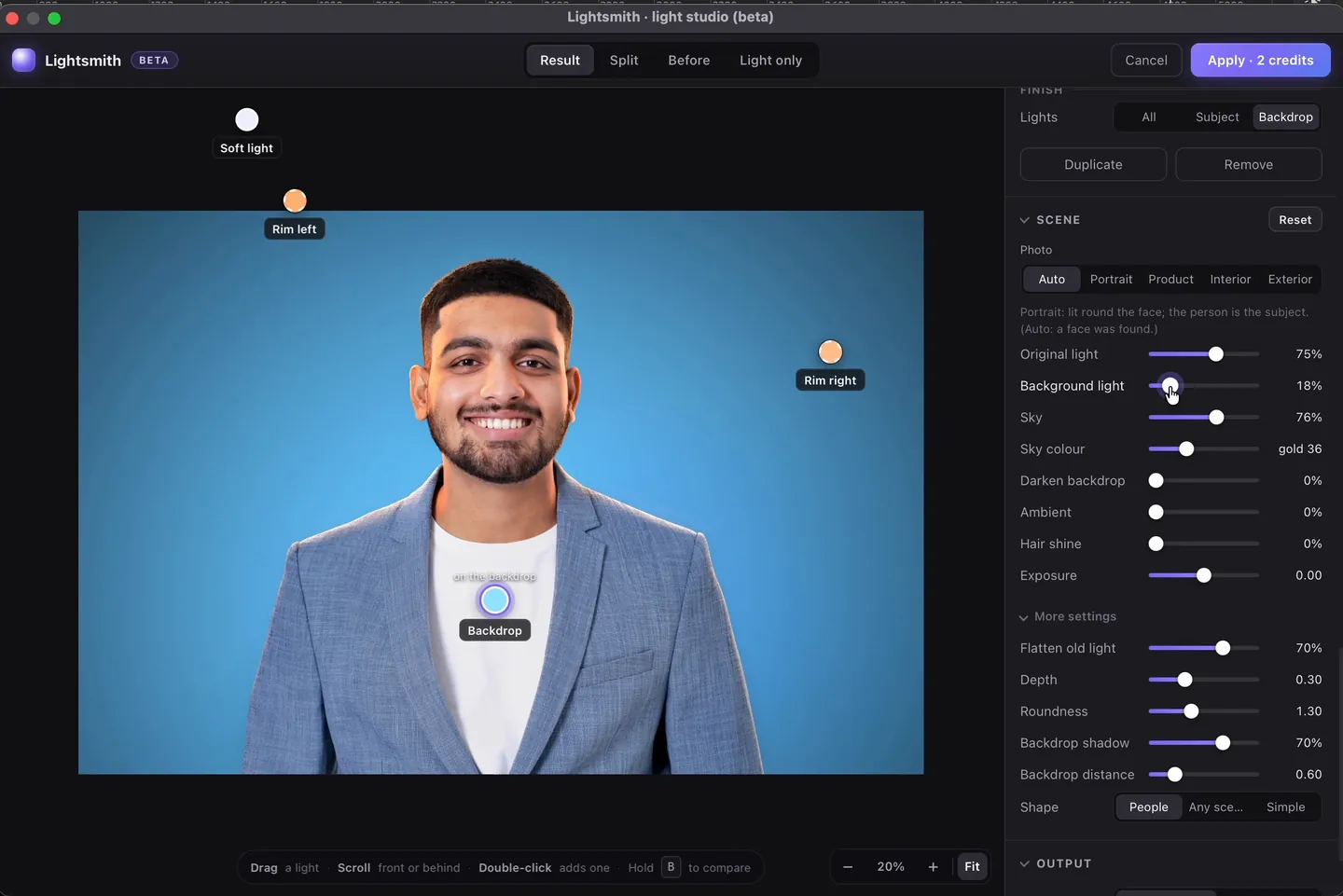
Task: Collapse the SCENE section
Action: point(1050,220)
